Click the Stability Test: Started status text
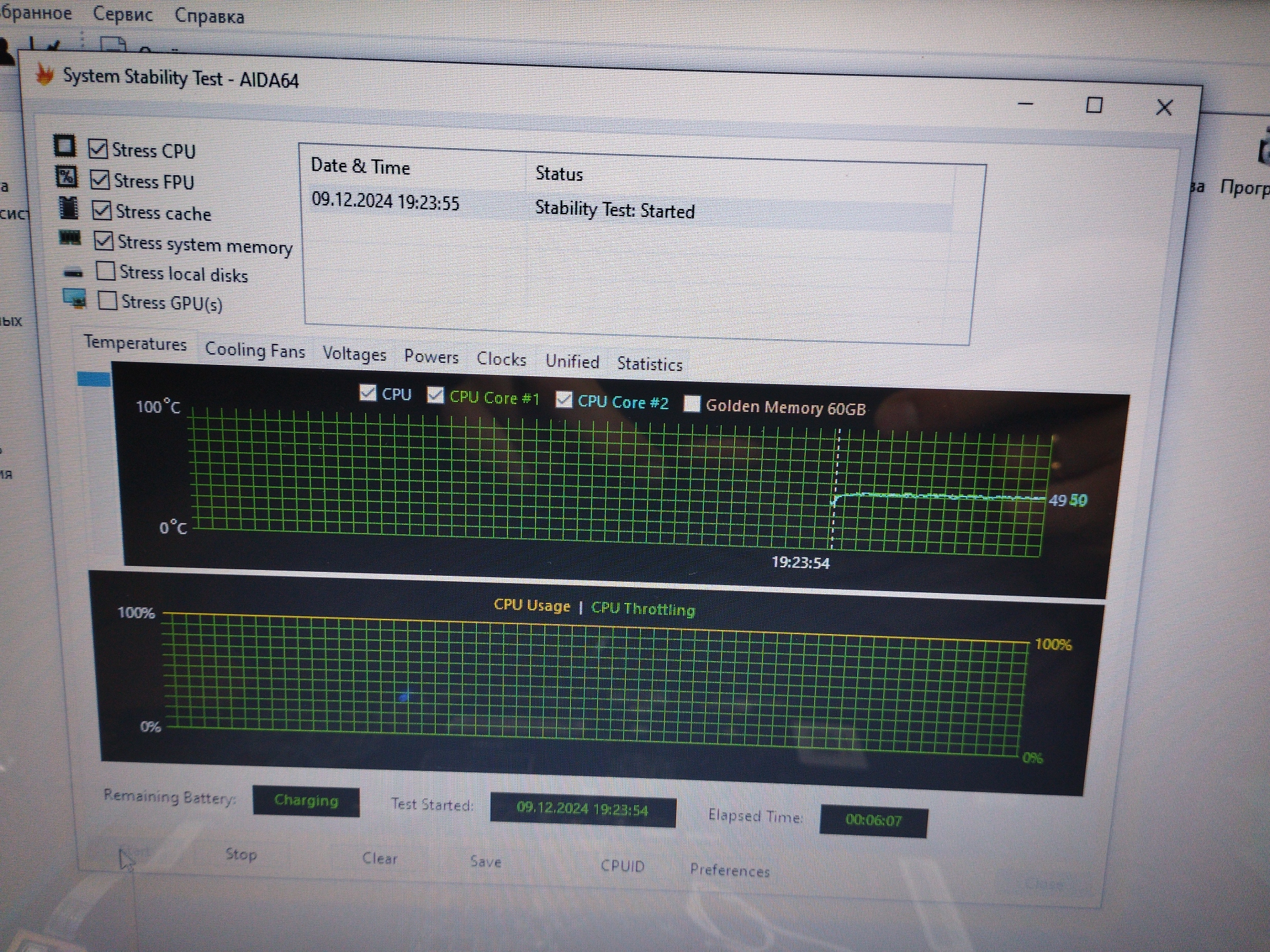1270x952 pixels. (615, 210)
